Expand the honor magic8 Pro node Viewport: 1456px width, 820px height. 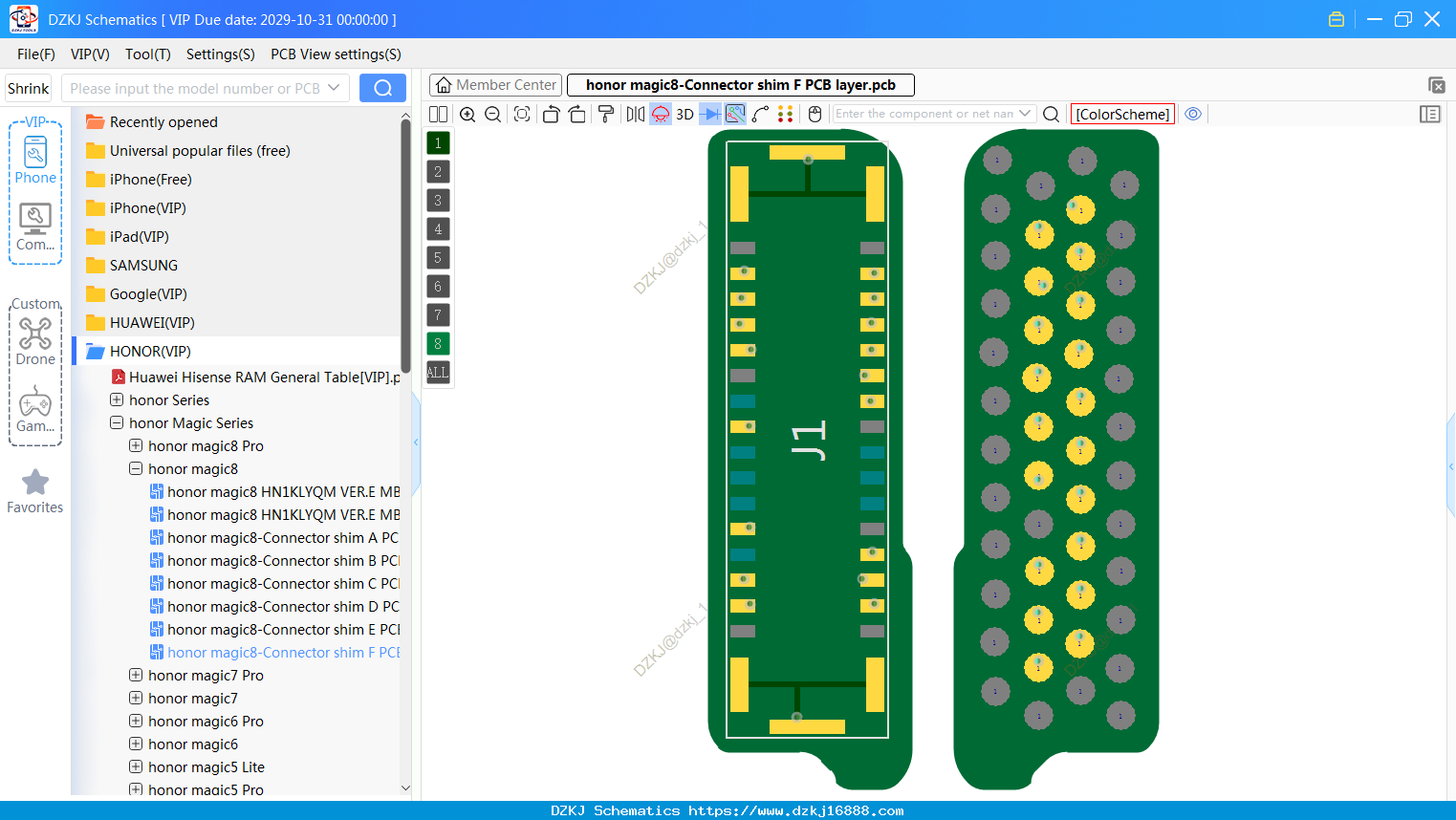click(x=136, y=445)
